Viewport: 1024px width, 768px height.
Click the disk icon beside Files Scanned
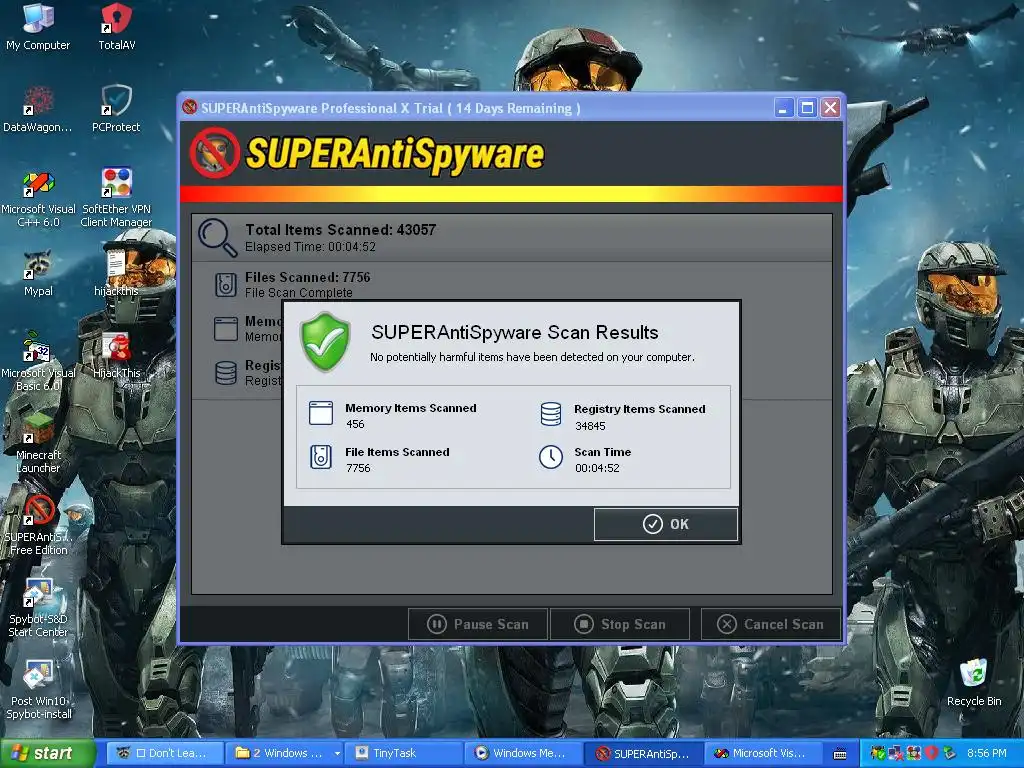(225, 285)
